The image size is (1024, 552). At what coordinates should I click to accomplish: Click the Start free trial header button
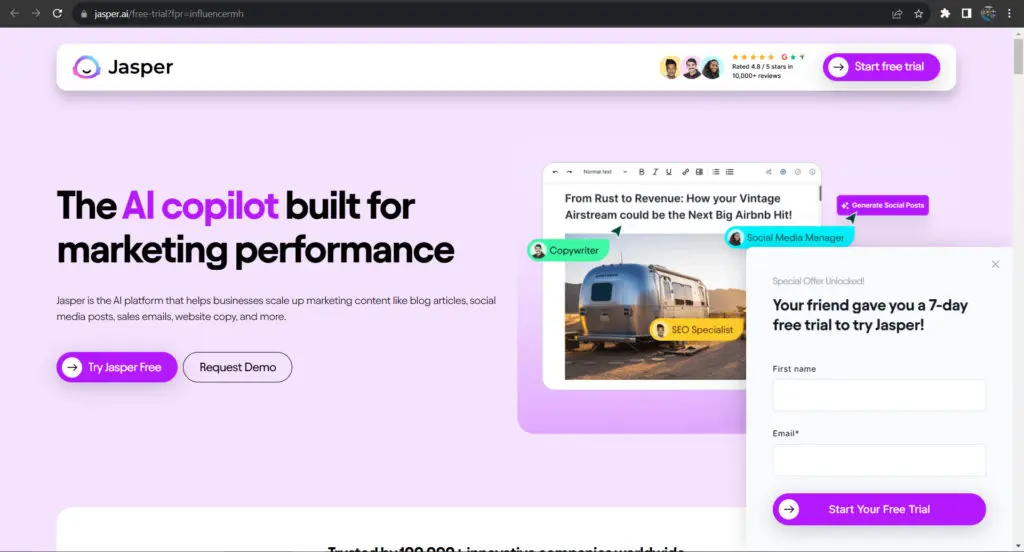coord(881,67)
